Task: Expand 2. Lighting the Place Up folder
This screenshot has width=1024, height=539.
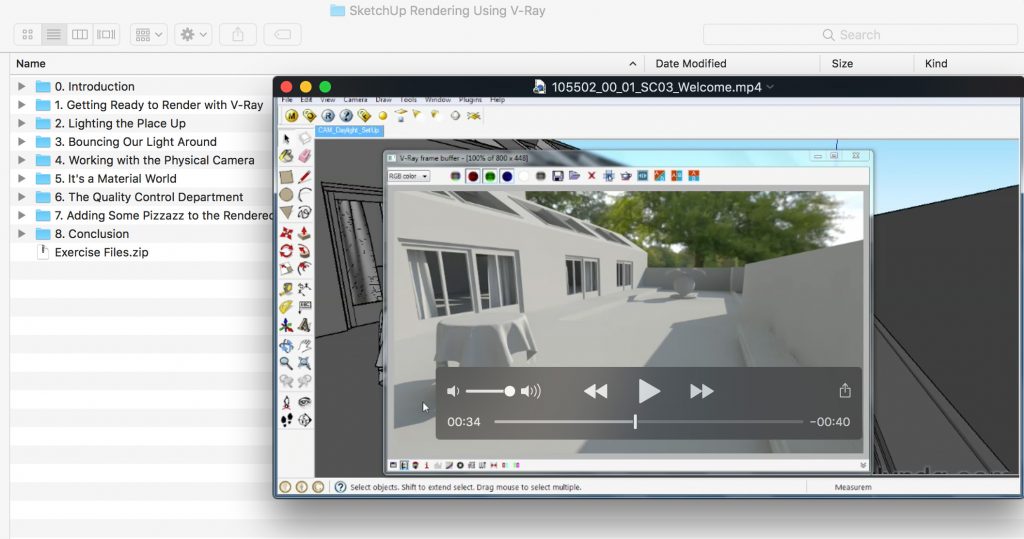Action: 22,123
